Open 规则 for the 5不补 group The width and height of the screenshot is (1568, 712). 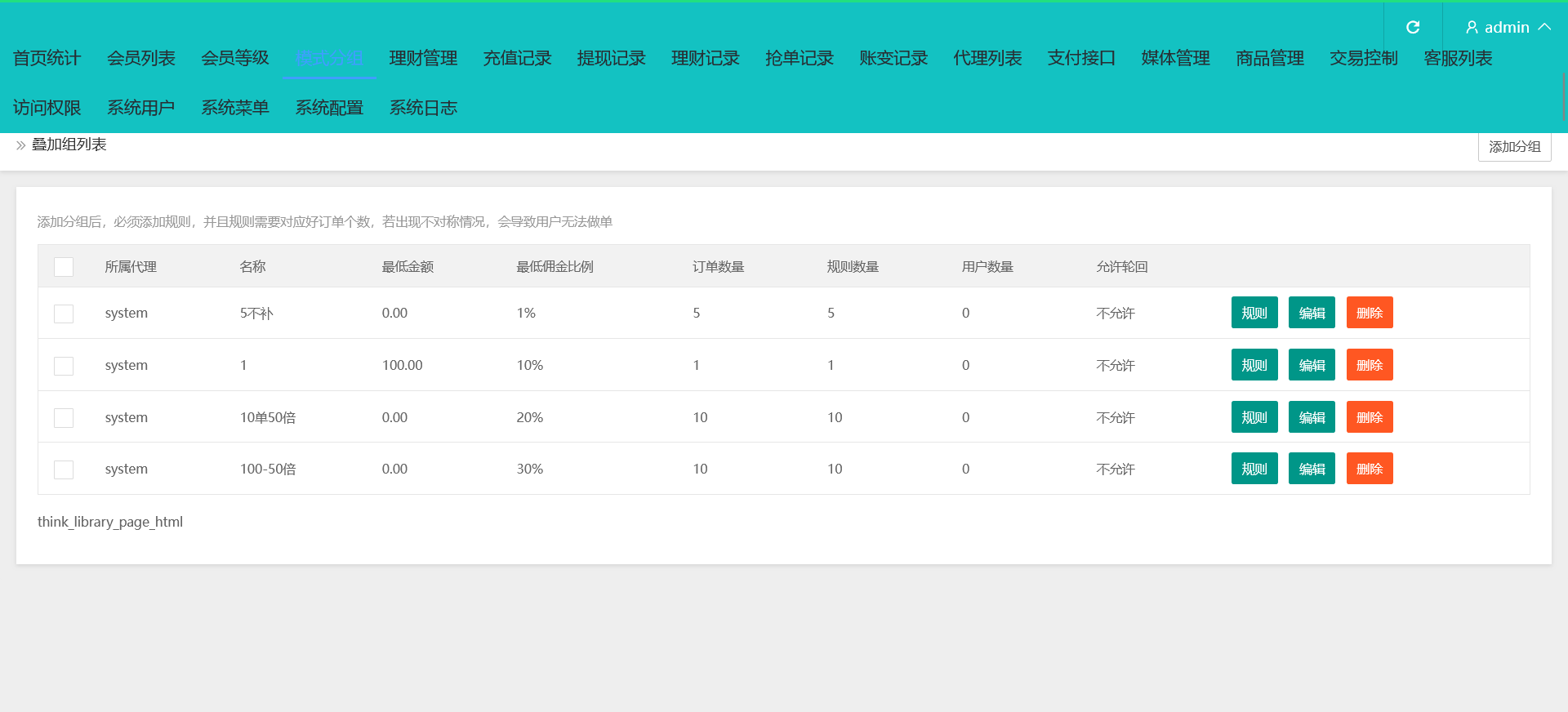pos(1254,313)
